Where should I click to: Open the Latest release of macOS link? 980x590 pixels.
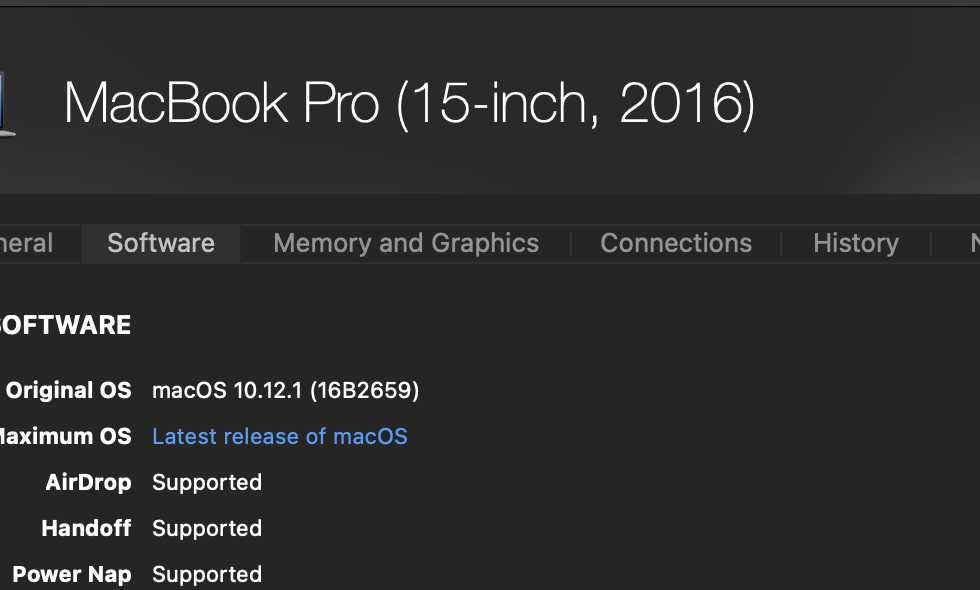(x=280, y=436)
